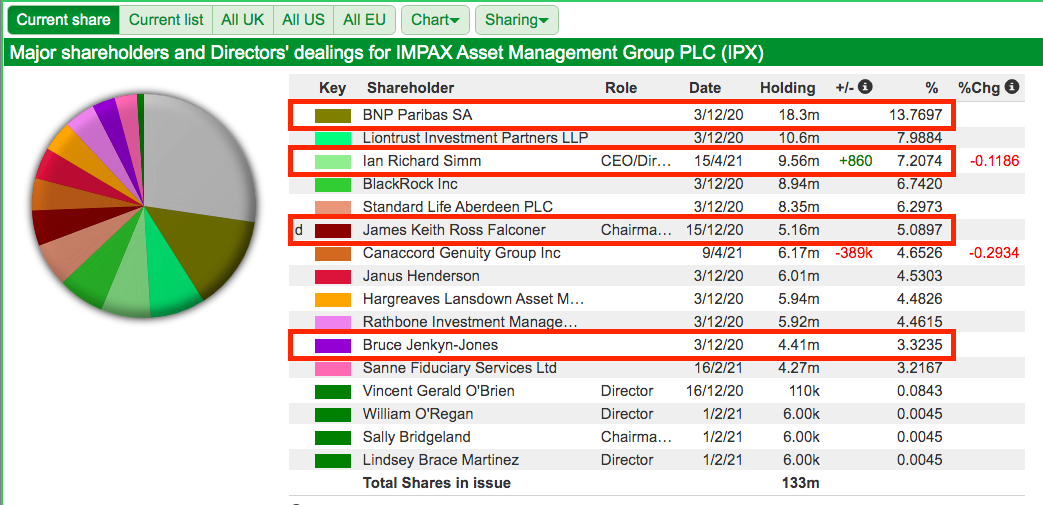Select Canaccord Genuity Group Inc name
The height and width of the screenshot is (505, 1043).
462,253
